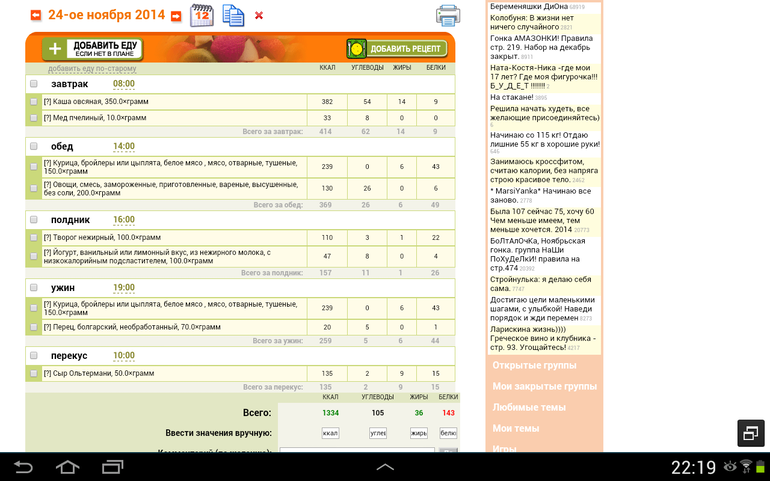
Task: Open the calendar date picker icon
Action: [202, 15]
